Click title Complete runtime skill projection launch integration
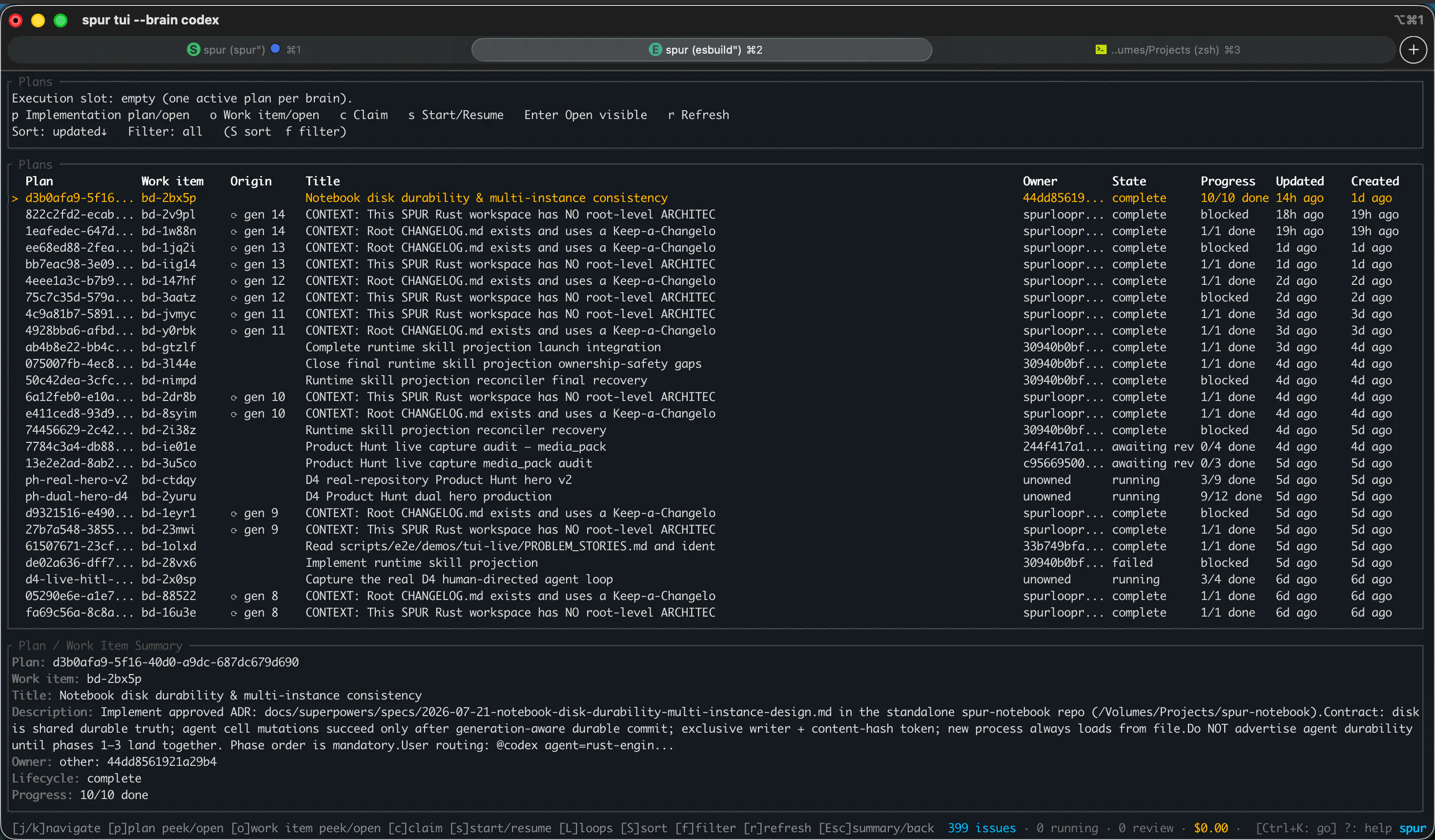This screenshot has height=840, width=1435. [483, 347]
